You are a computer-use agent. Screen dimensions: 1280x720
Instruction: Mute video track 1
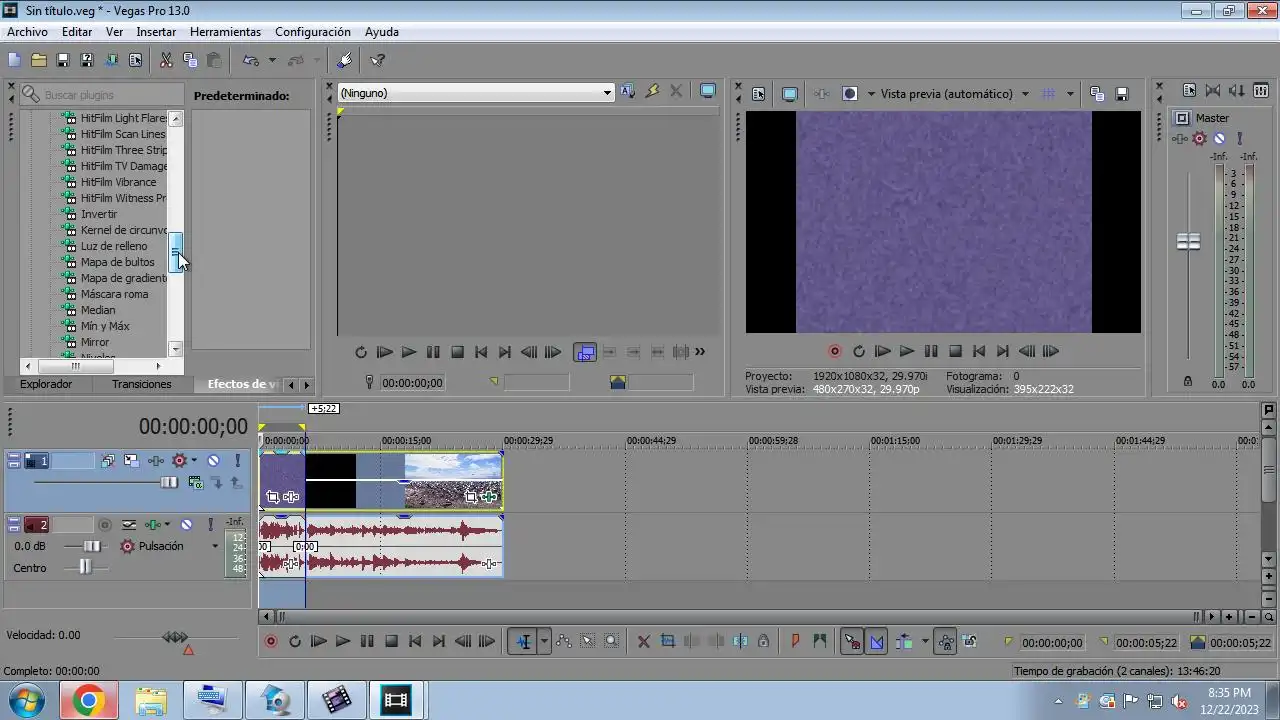click(213, 461)
